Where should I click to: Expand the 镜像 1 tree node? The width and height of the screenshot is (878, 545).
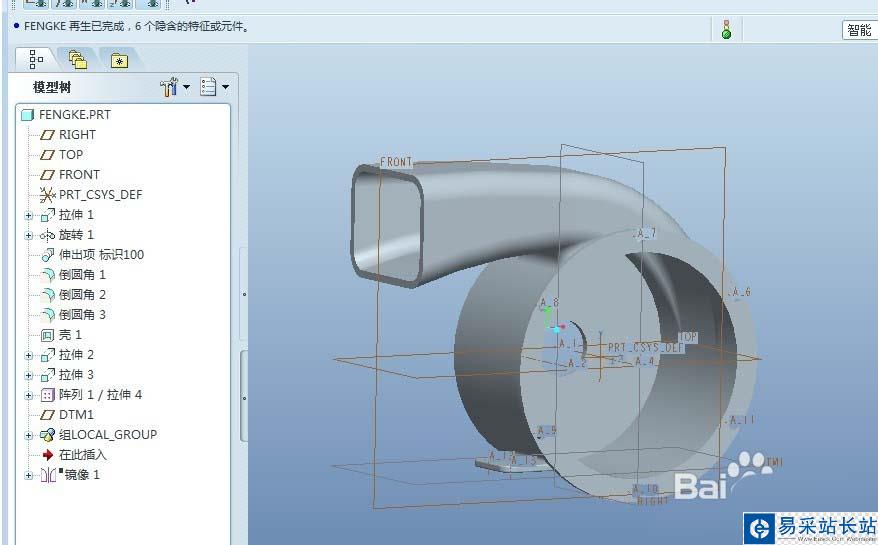tap(29, 476)
